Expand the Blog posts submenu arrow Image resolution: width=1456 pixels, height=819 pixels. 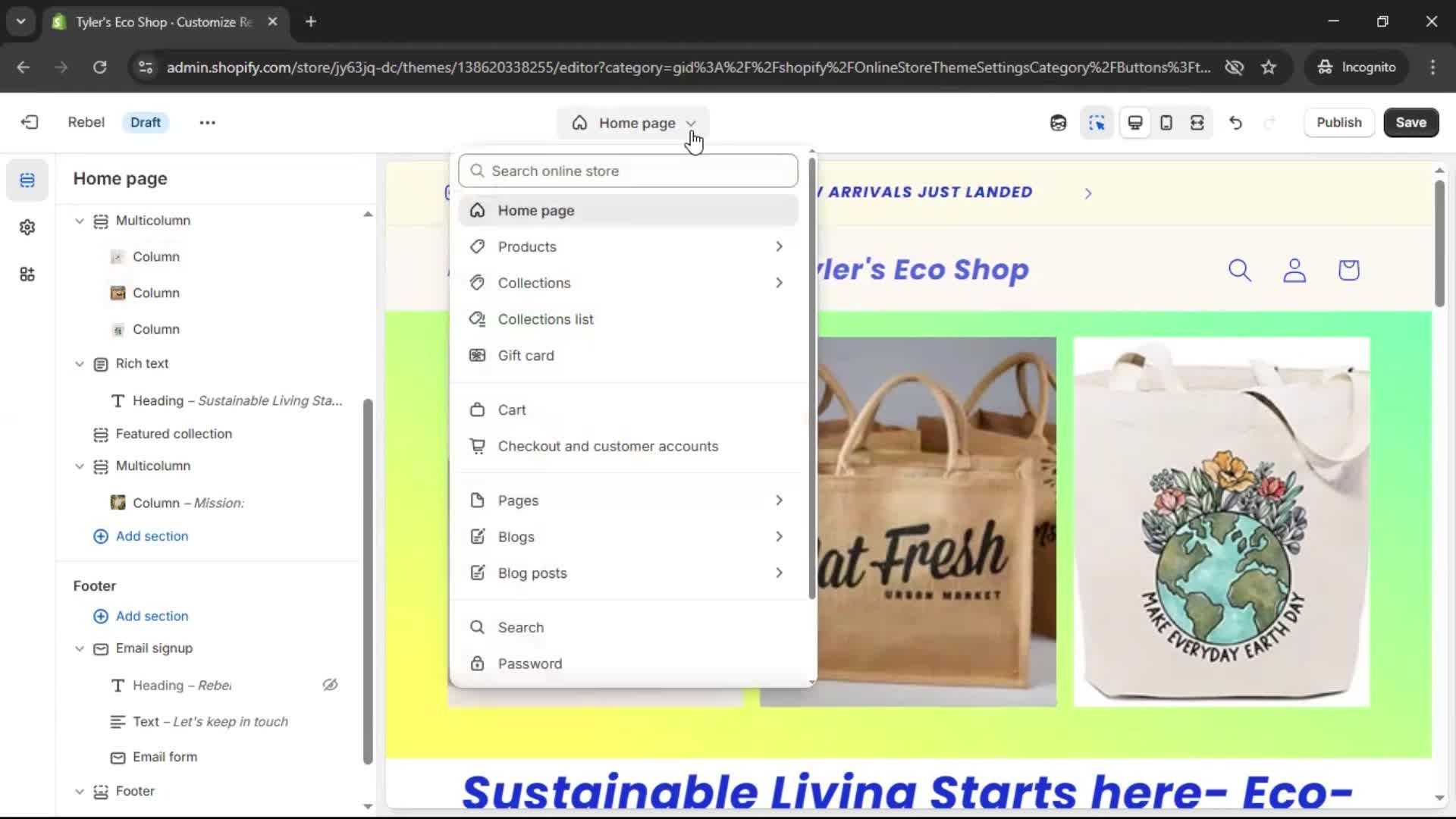[x=779, y=573]
